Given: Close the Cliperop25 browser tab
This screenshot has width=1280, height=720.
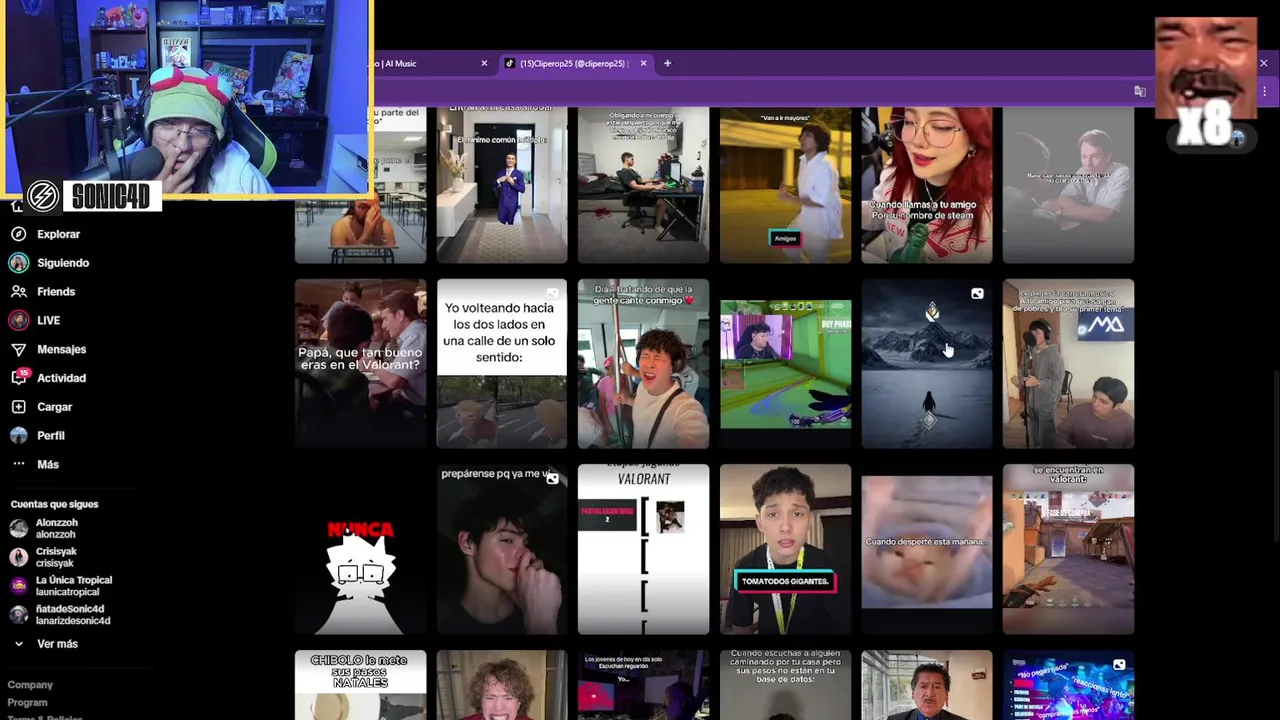Looking at the screenshot, I should point(643,63).
